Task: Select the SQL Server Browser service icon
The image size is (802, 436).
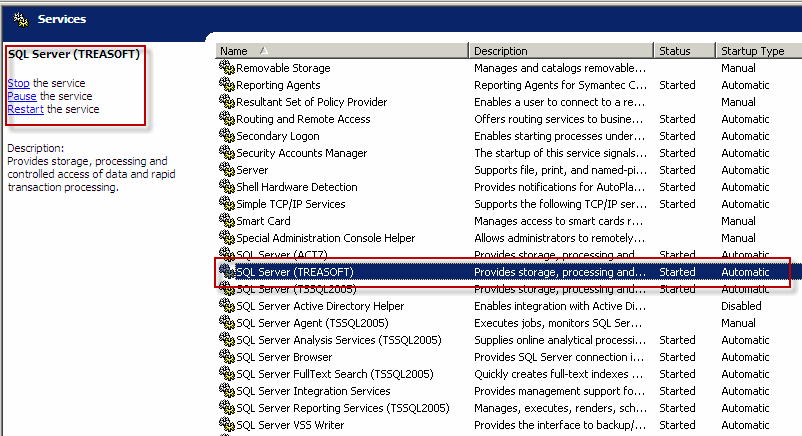Action: (x=227, y=357)
